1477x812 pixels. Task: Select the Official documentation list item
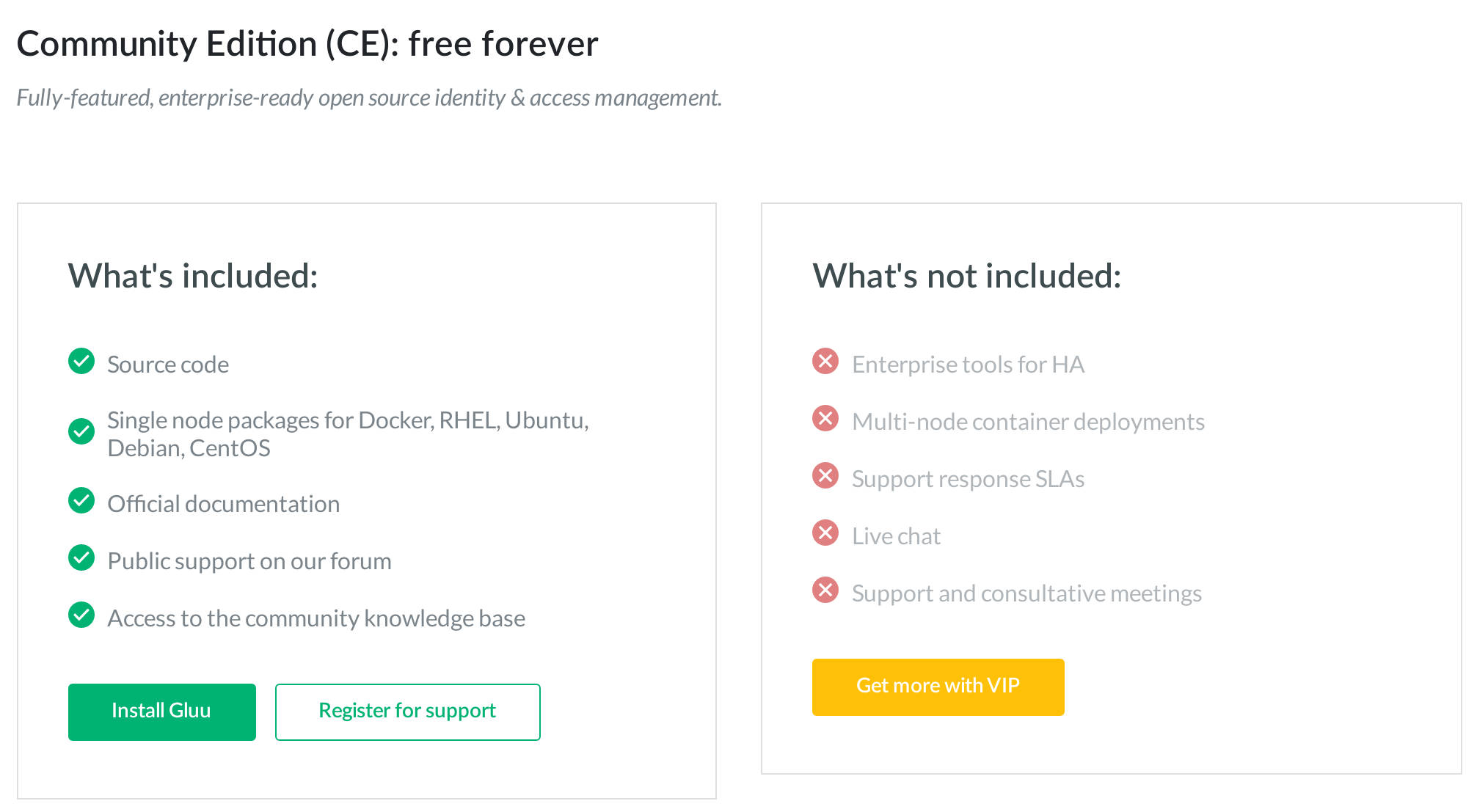coord(223,503)
